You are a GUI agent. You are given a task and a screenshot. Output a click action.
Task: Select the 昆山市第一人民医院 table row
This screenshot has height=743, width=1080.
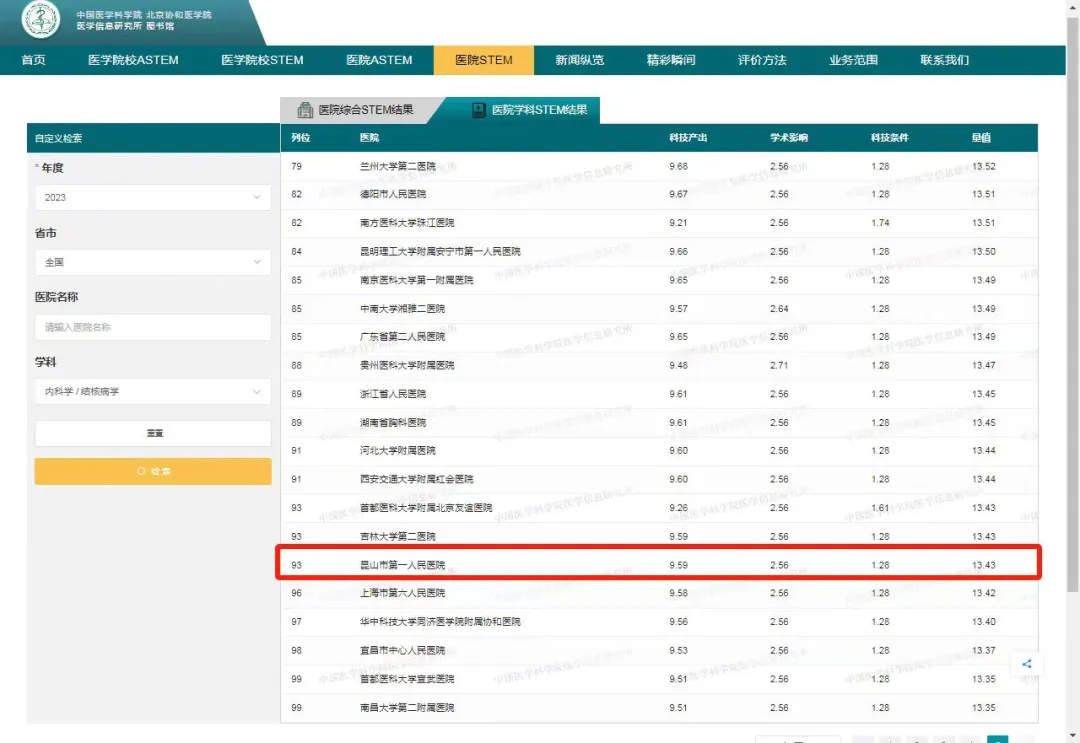click(x=658, y=565)
